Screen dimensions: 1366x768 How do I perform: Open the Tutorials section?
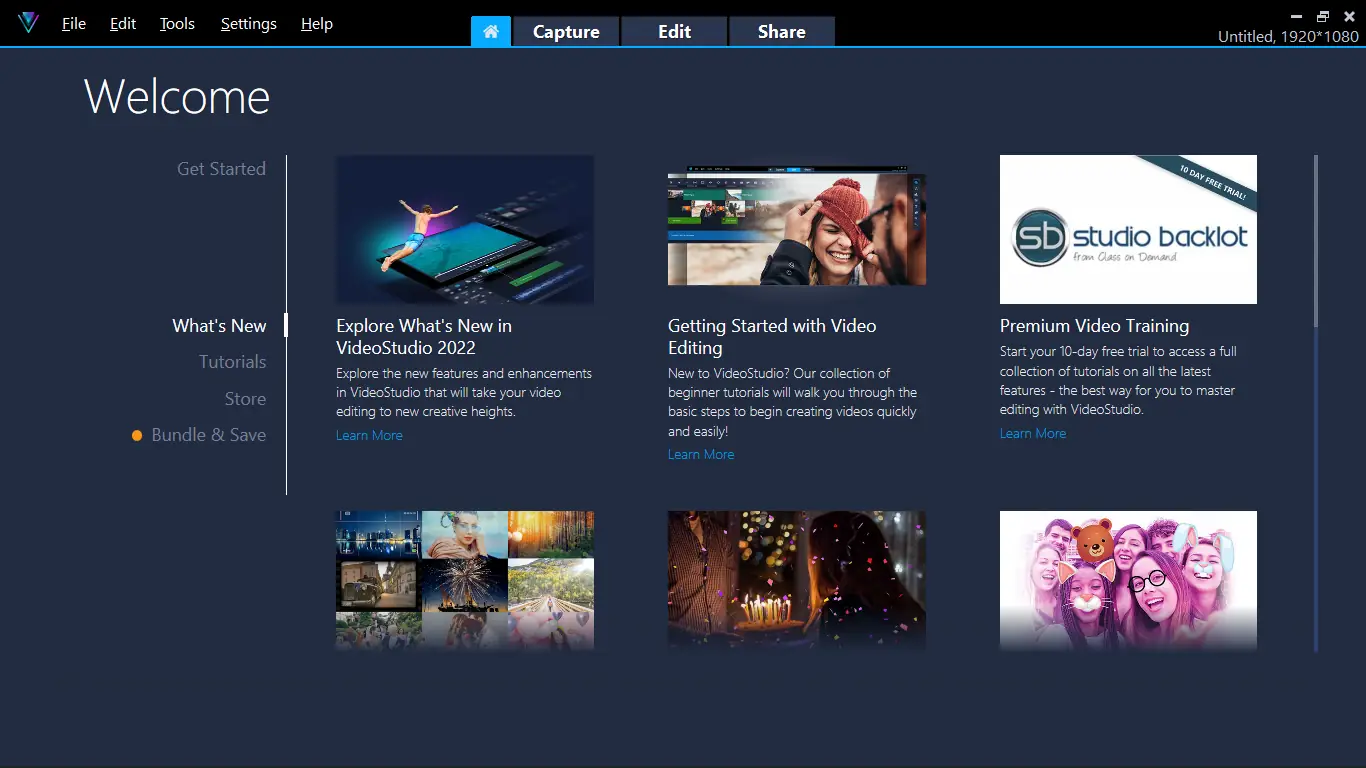point(232,361)
